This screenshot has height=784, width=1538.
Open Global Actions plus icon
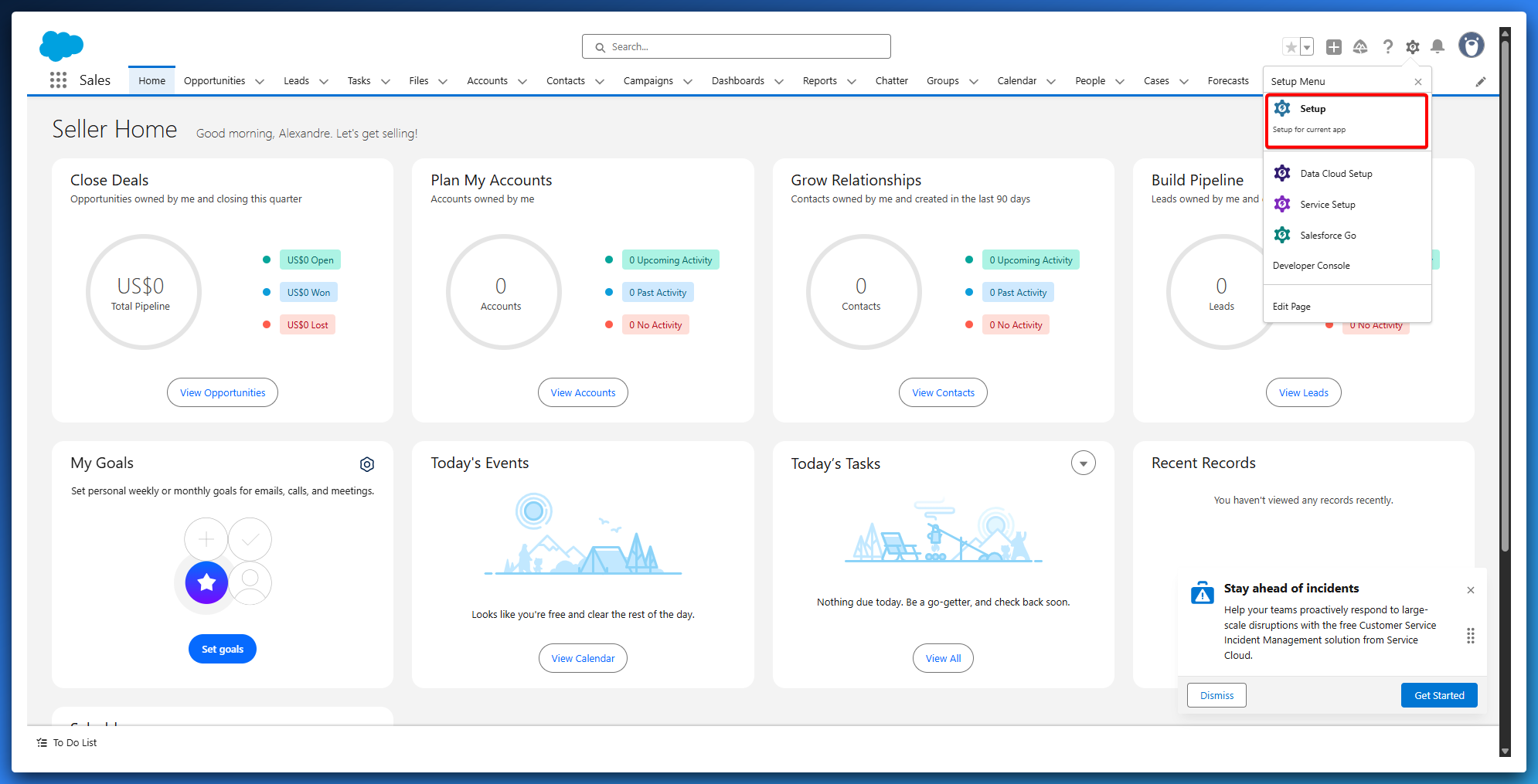(1334, 47)
